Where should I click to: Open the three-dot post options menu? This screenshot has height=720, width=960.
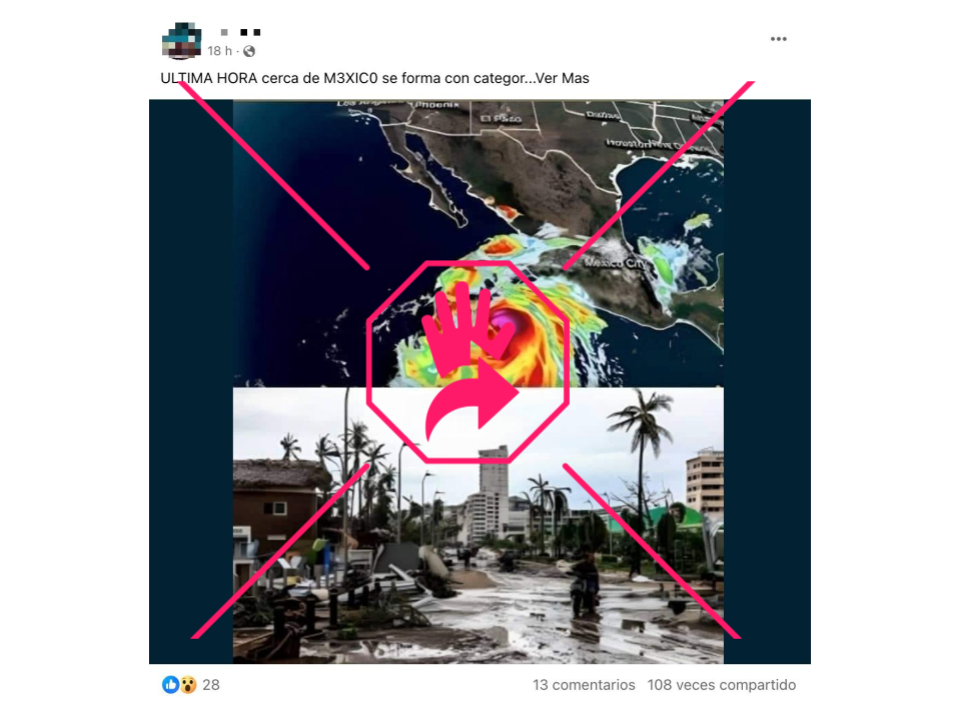pyautogui.click(x=778, y=39)
